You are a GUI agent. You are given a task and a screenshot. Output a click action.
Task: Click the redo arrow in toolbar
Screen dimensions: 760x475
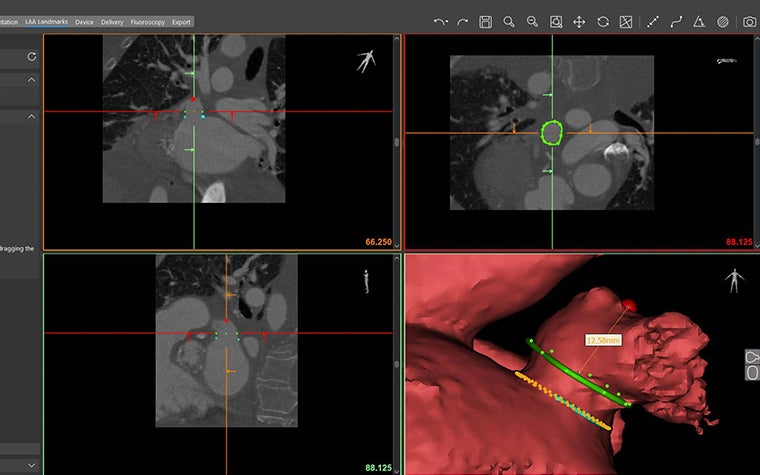click(x=462, y=22)
